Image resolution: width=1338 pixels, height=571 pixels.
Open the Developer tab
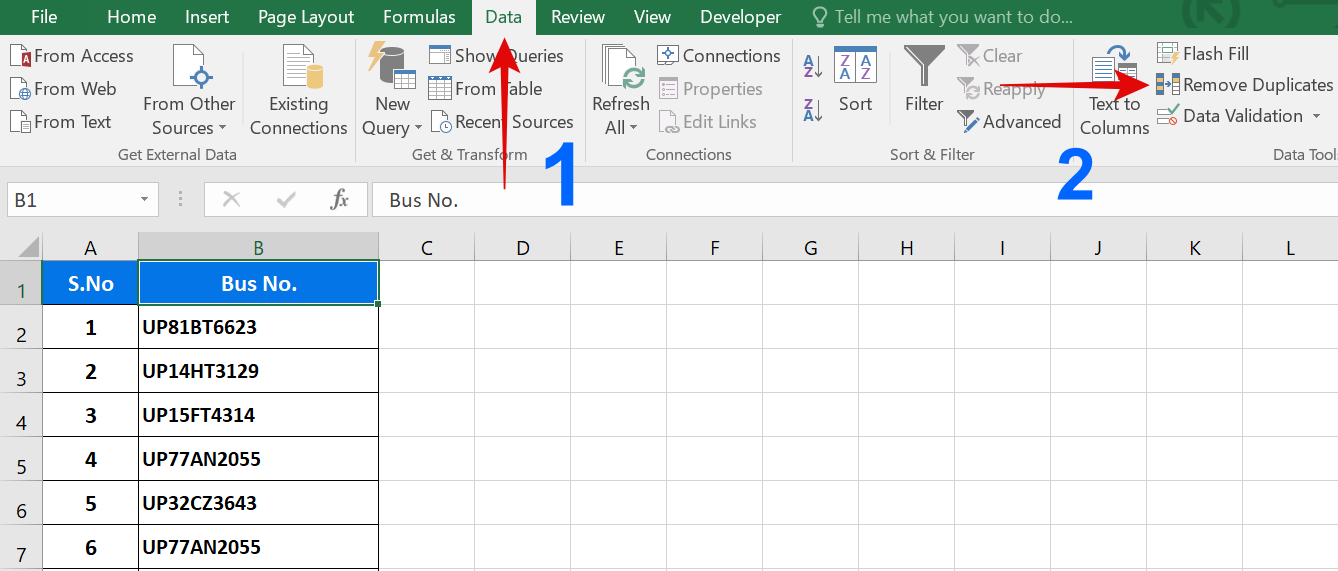pos(740,17)
